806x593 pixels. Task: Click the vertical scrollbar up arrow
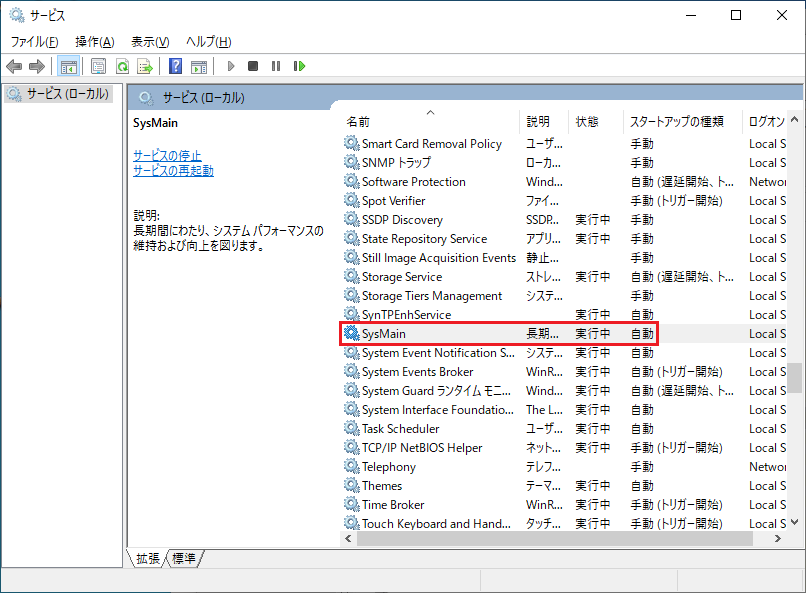(795, 120)
